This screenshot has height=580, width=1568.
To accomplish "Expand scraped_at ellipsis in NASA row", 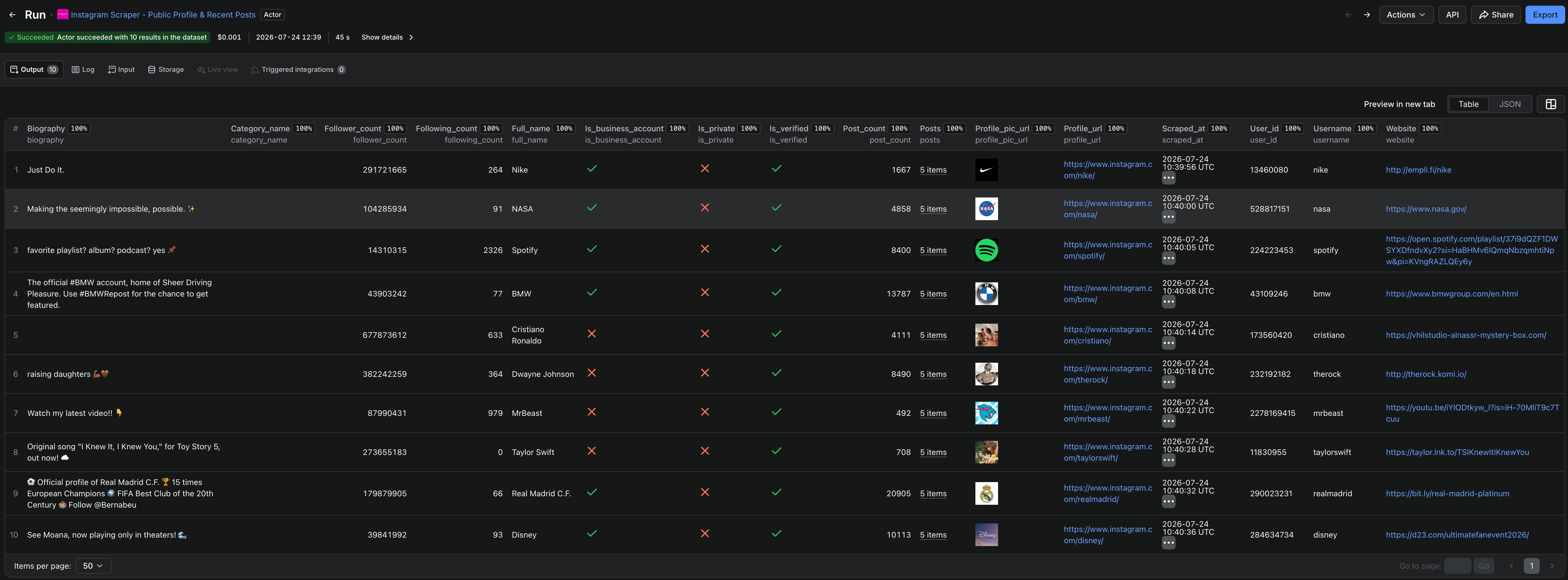I will coord(1168,217).
